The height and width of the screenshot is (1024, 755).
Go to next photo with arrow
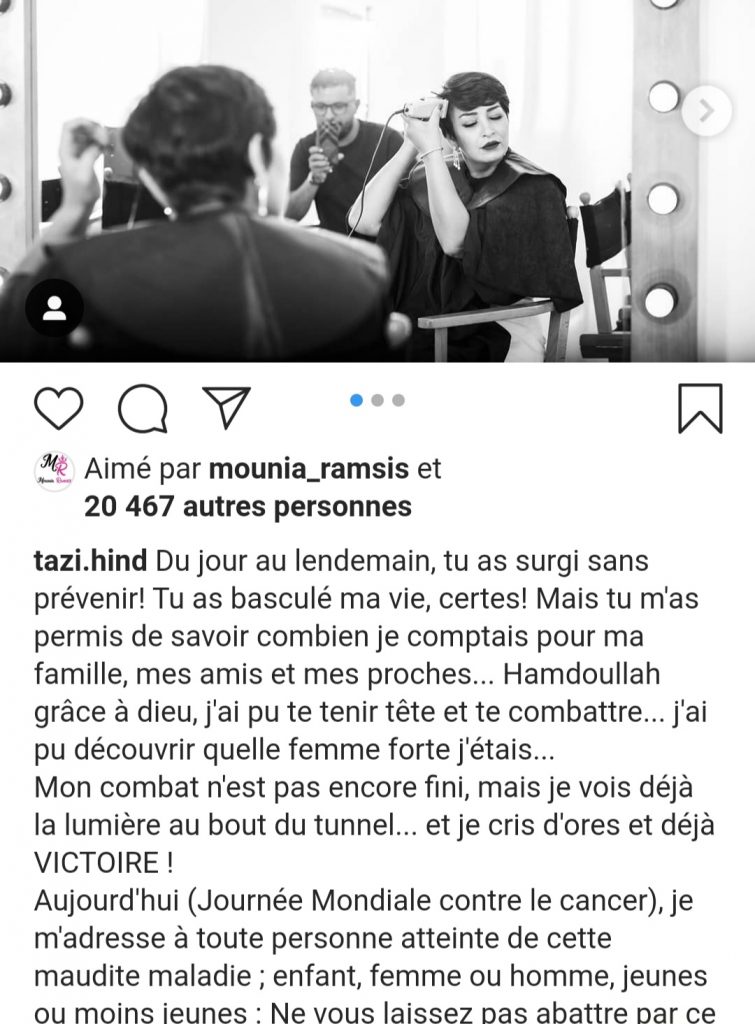click(706, 111)
